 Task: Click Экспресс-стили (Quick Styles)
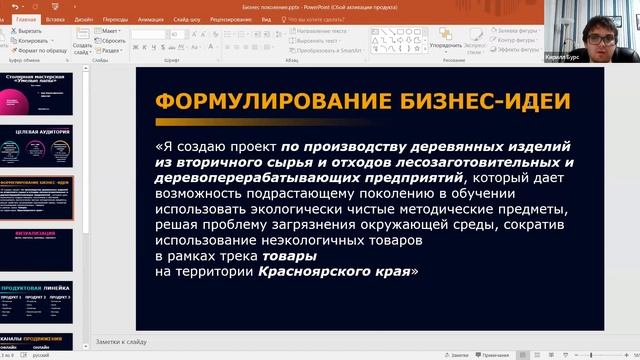(x=475, y=41)
